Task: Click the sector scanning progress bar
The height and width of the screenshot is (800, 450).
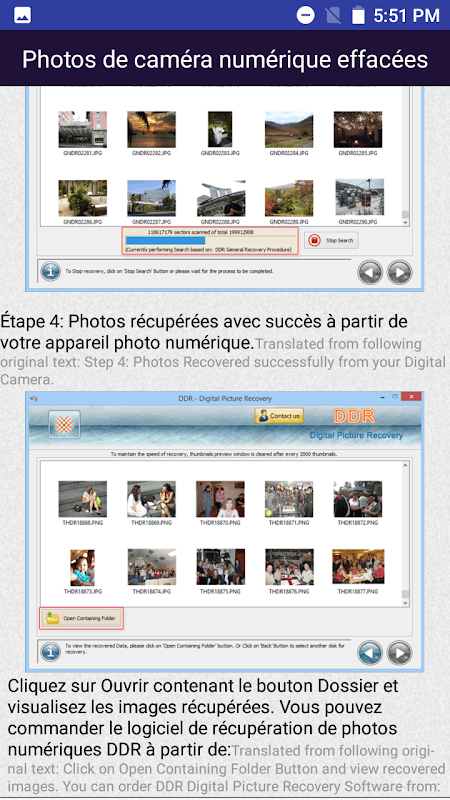Action: tap(210, 241)
